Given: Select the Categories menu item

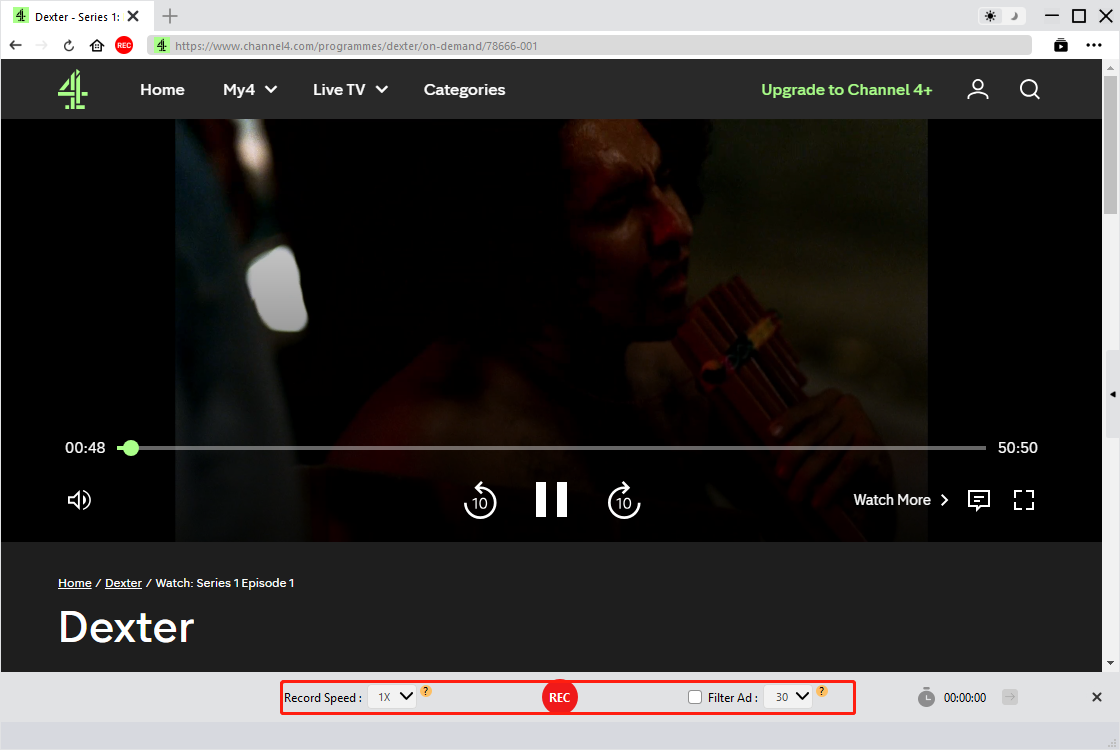Looking at the screenshot, I should click(x=464, y=89).
